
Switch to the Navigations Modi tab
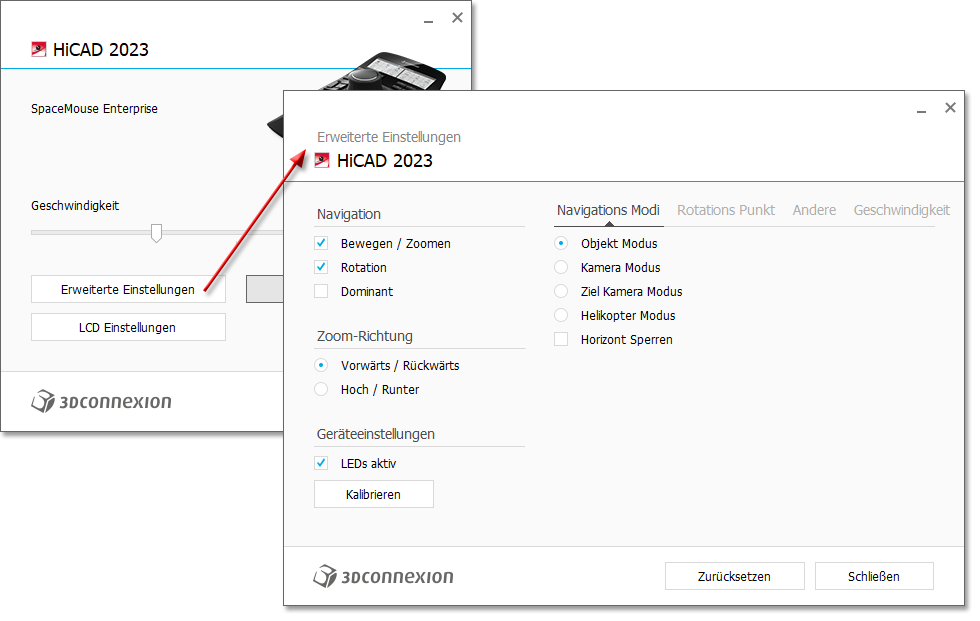(x=608, y=211)
